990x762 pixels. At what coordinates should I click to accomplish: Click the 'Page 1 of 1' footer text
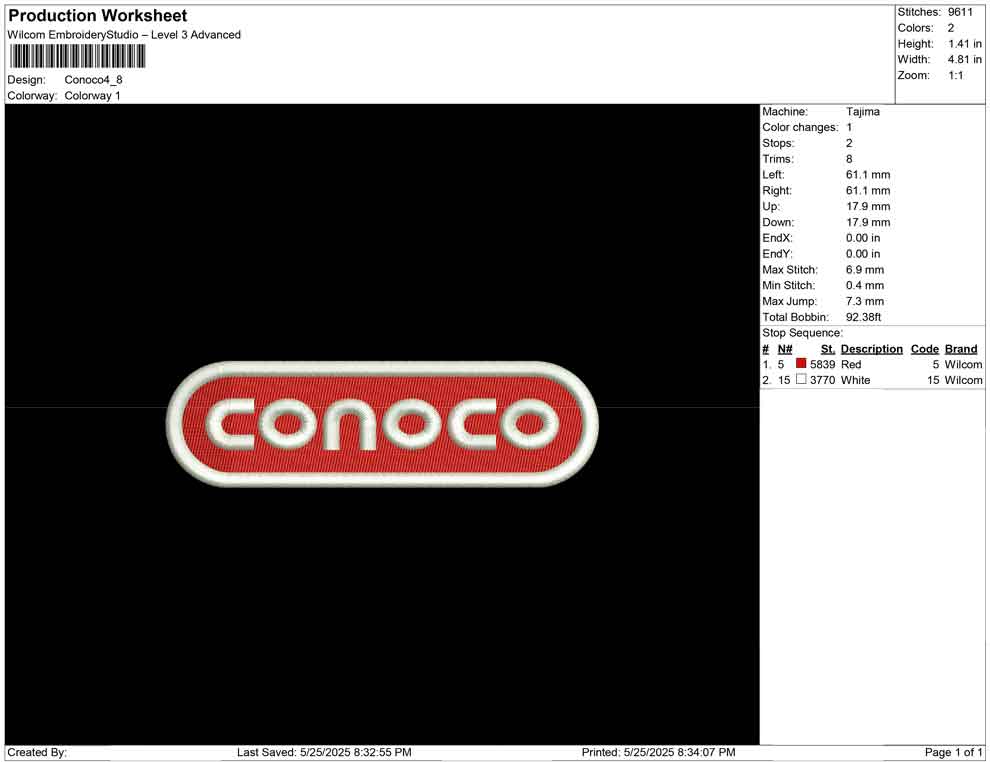click(953, 752)
